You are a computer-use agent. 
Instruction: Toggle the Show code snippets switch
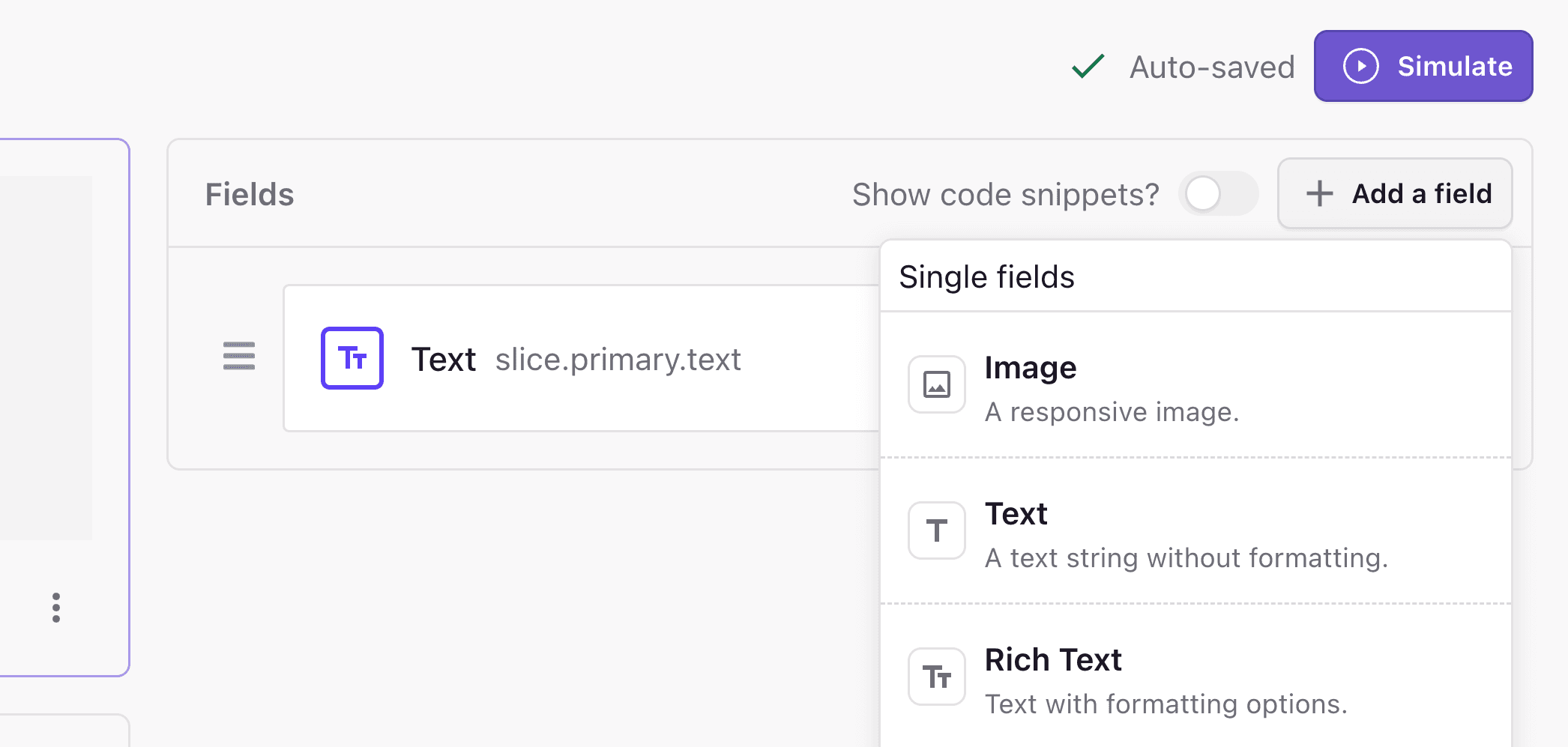point(1217,194)
